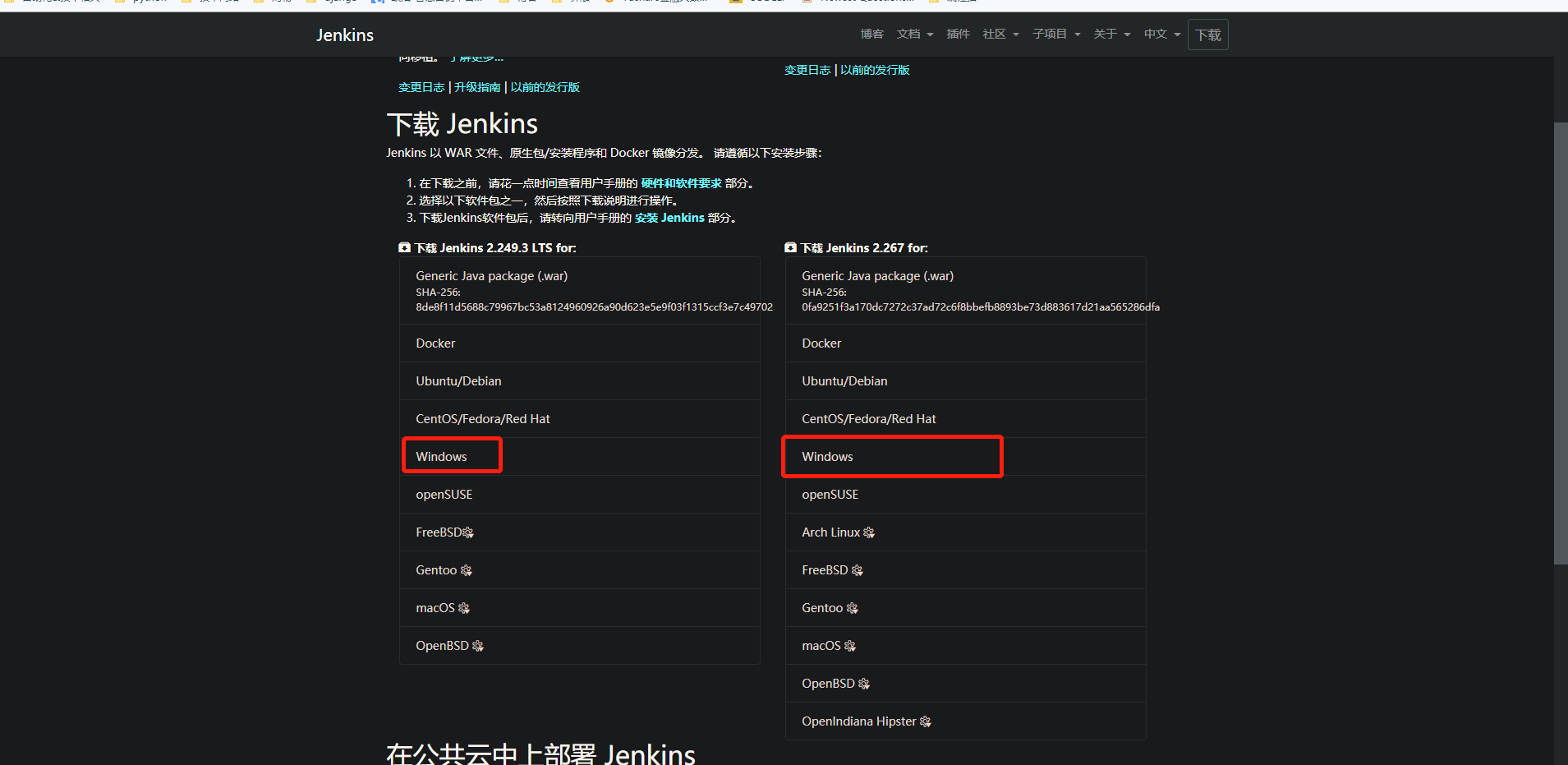Follow the 安装 Jenkins link

click(x=669, y=218)
